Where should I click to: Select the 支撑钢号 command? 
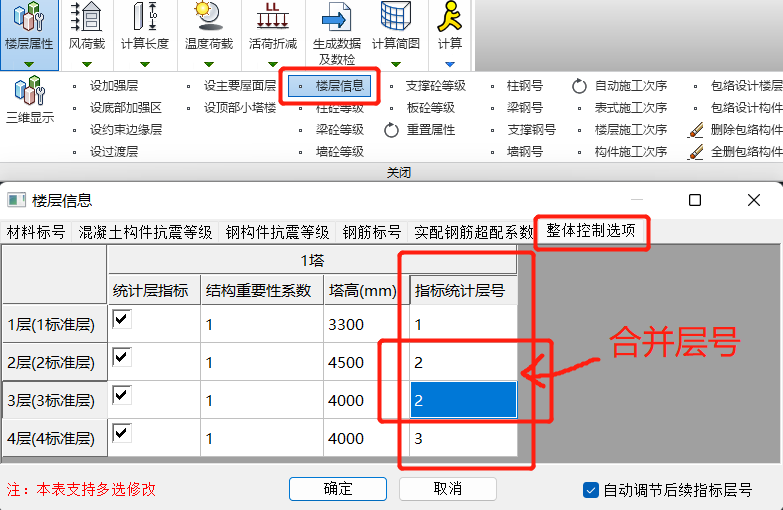tap(531, 130)
